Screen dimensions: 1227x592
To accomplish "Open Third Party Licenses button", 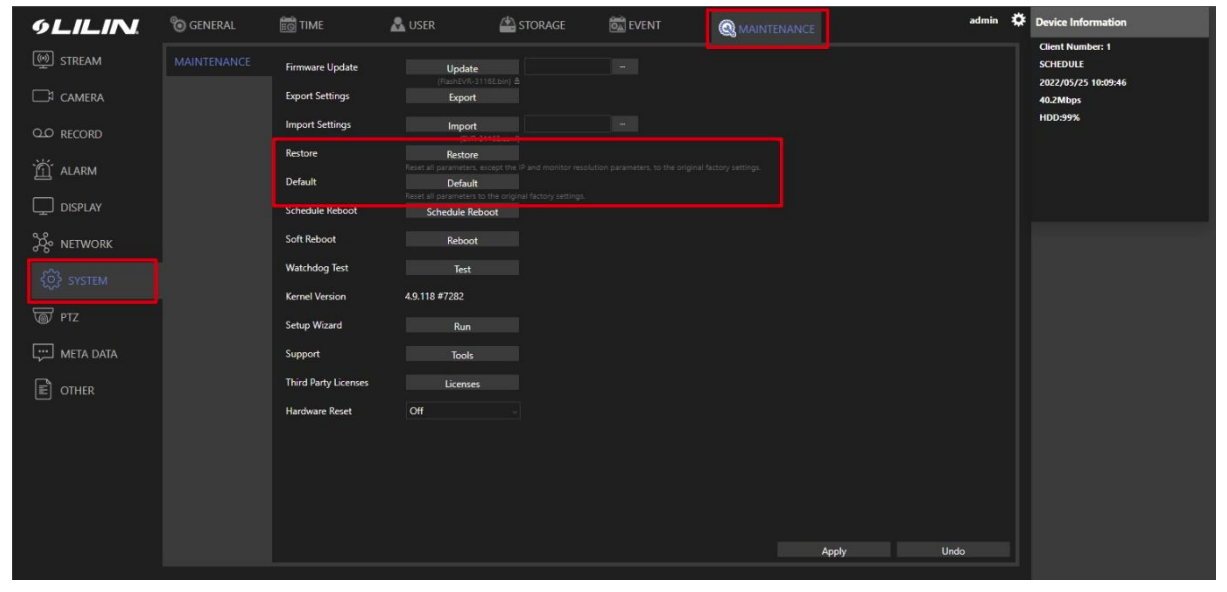I will coord(462,383).
